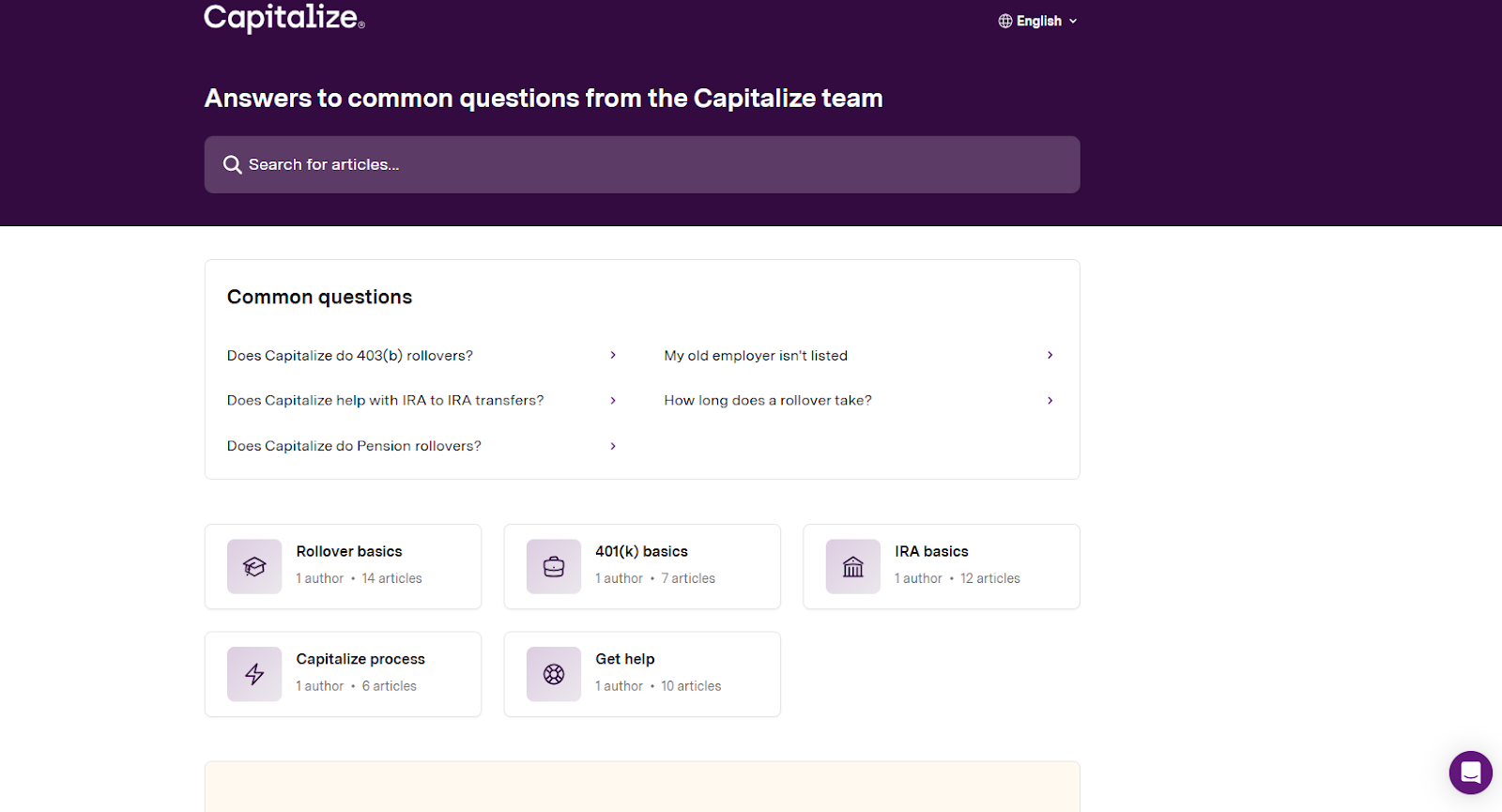Click the 'Answers to common questions' heading
The image size is (1502, 812).
(x=544, y=99)
